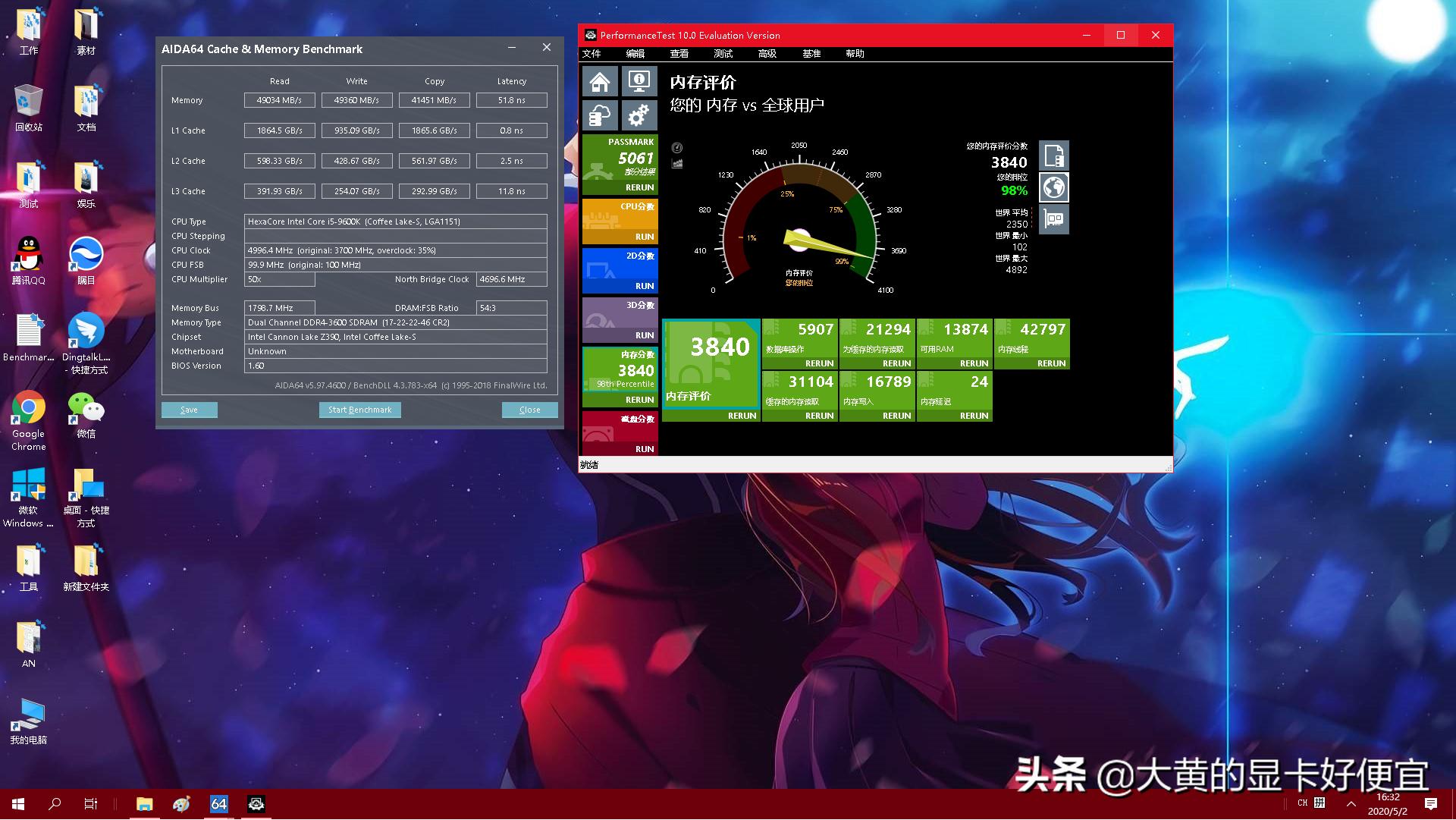View memory hardware details via card icon

coord(1053,219)
